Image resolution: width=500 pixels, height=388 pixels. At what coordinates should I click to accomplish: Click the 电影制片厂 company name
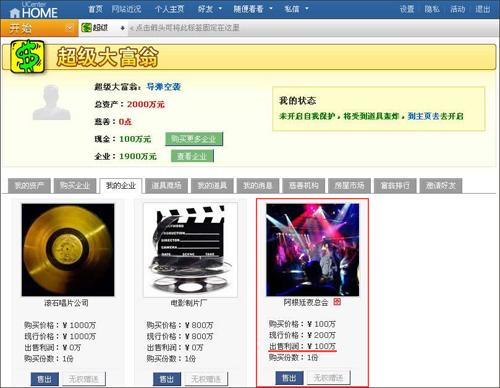coord(189,303)
